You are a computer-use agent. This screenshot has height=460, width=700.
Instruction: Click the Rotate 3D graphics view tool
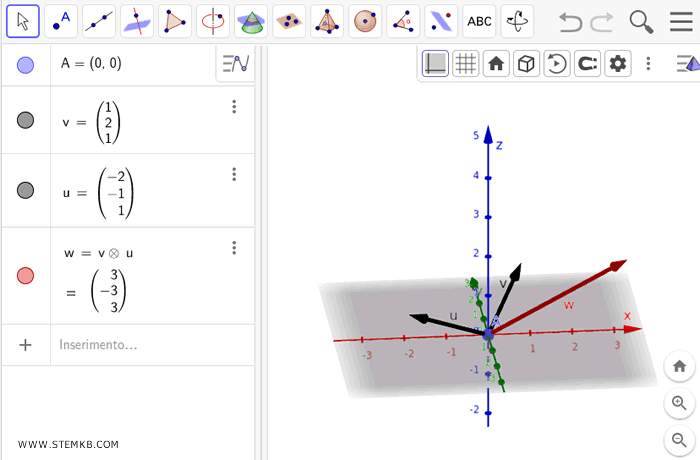tap(517, 20)
